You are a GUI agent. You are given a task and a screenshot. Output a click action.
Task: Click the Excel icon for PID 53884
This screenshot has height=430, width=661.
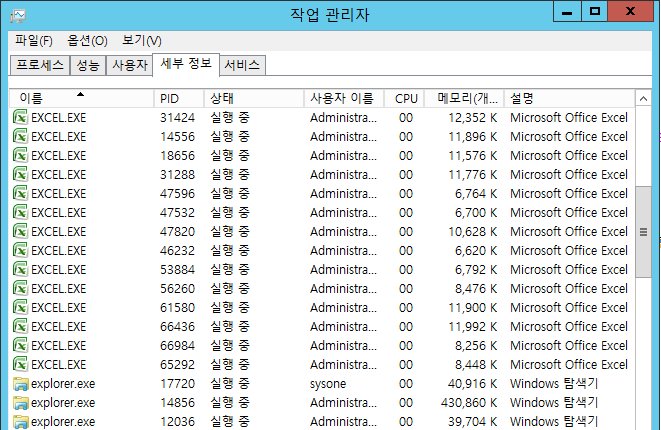pos(20,269)
